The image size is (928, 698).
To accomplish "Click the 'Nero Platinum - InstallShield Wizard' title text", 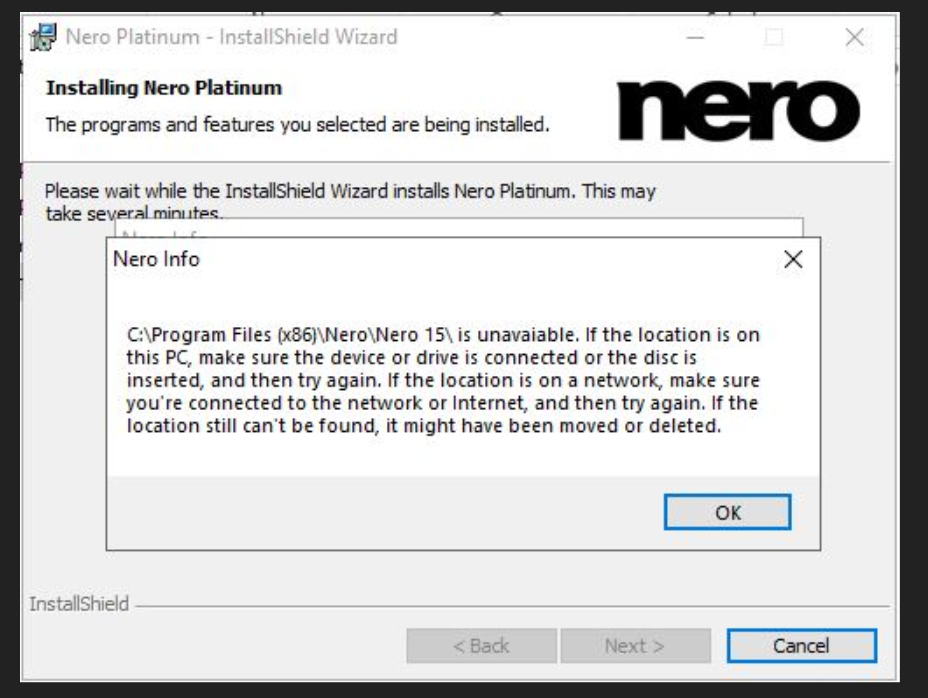I will tap(231, 37).
